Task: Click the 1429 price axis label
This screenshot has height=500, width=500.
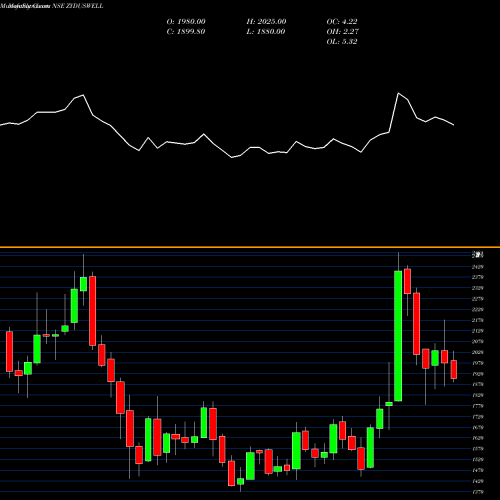Action: coord(478,481)
